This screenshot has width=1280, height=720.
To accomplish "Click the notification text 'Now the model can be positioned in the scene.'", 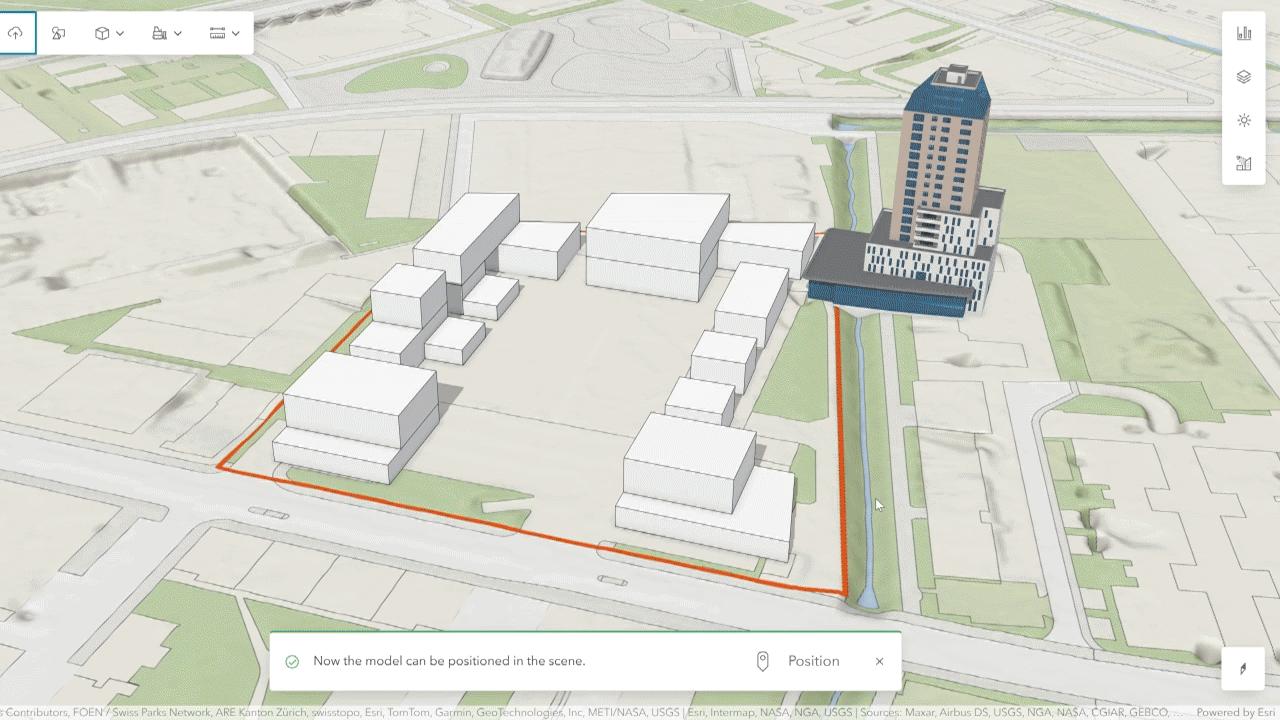I will coord(449,661).
